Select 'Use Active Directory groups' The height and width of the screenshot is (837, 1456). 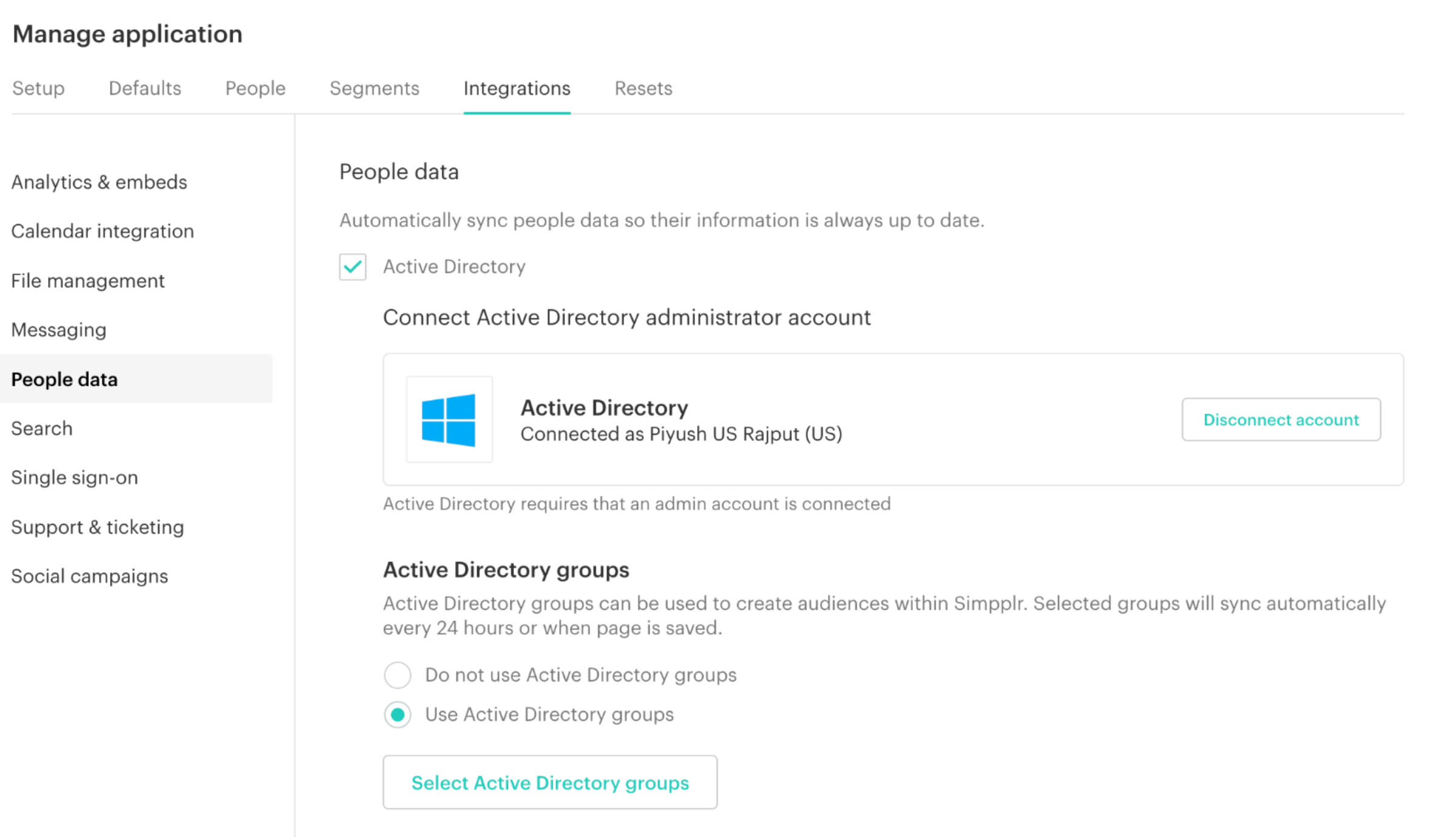point(397,715)
